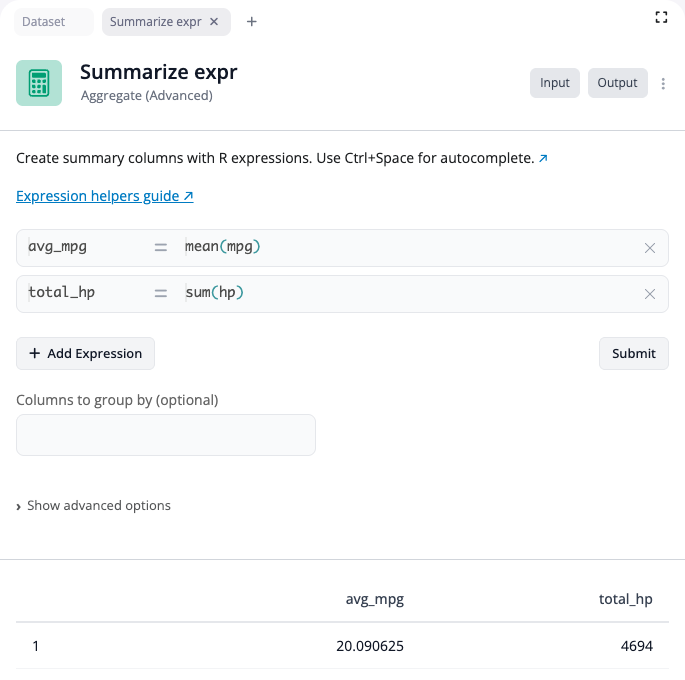Click the green calculator block icon
Screen dimensions: 685x680
click(39, 83)
